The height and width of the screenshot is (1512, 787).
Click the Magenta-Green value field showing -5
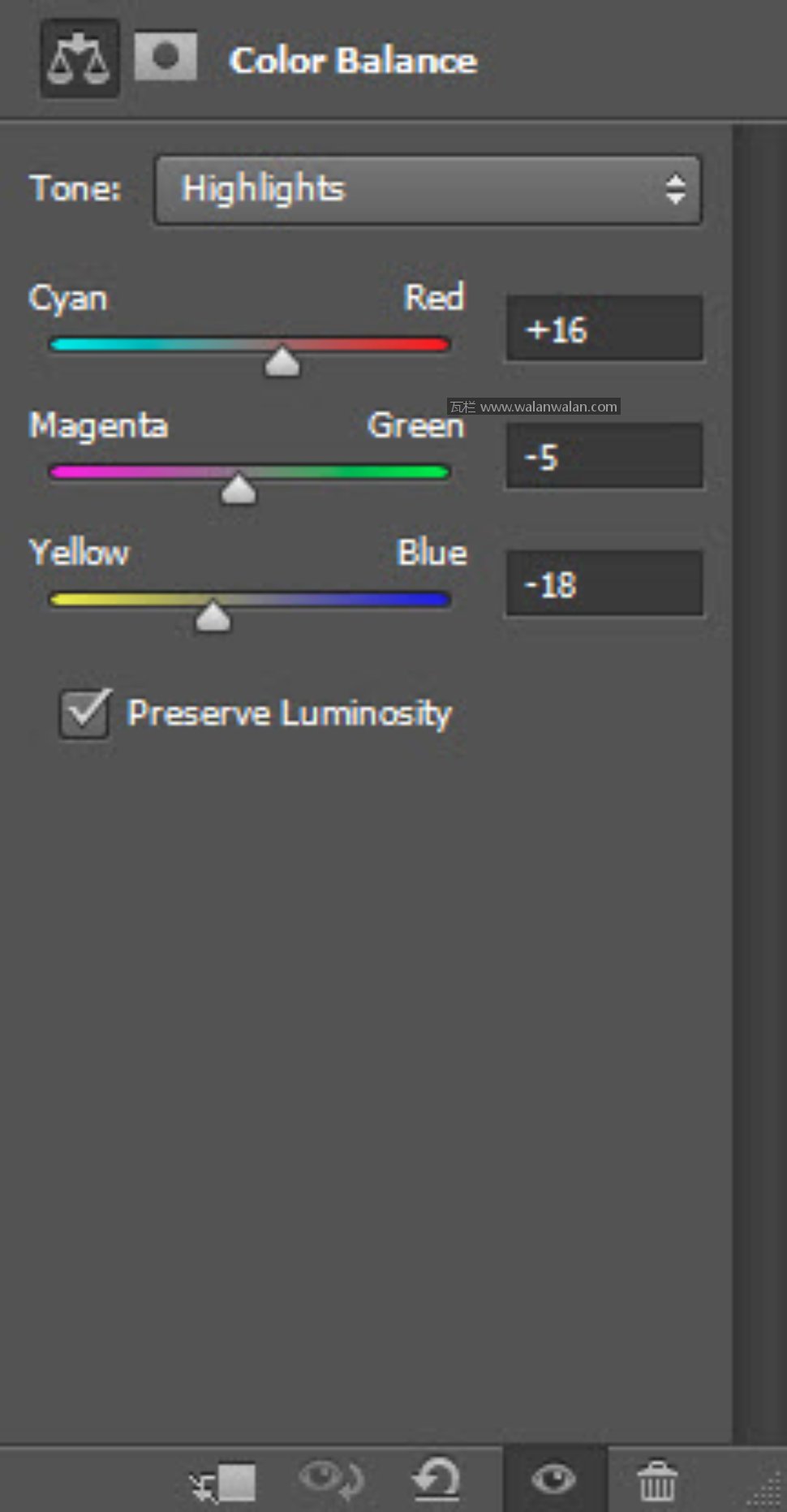pos(604,456)
